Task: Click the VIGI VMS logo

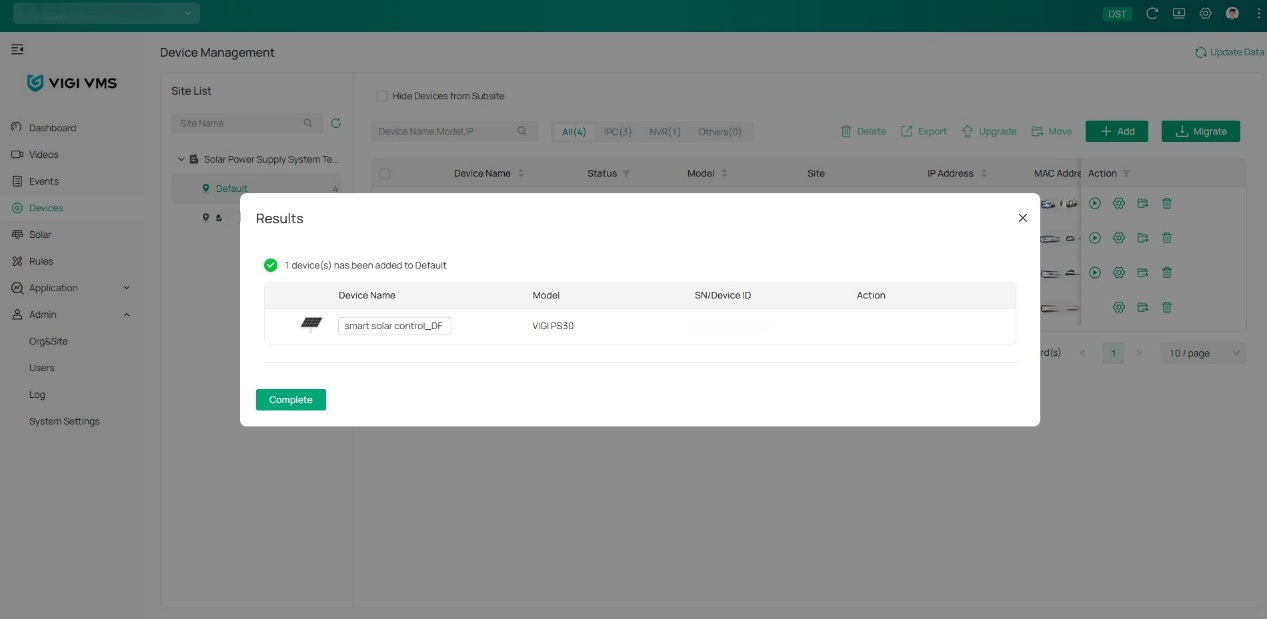Action: pyautogui.click(x=72, y=83)
